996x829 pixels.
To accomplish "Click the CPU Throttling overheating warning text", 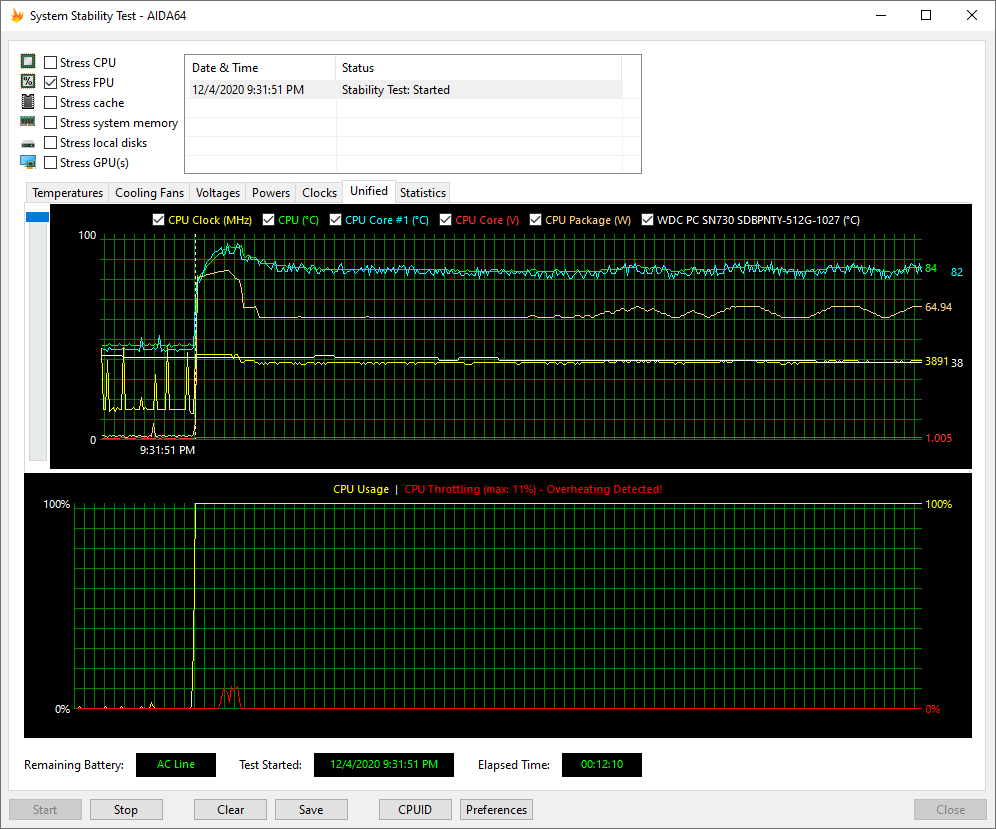I will pos(533,489).
